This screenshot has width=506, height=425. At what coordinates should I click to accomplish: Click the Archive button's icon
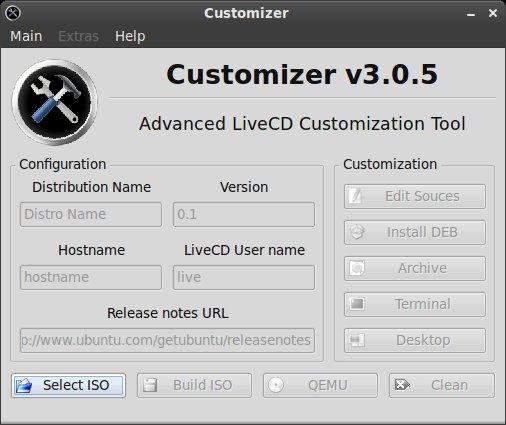click(357, 268)
